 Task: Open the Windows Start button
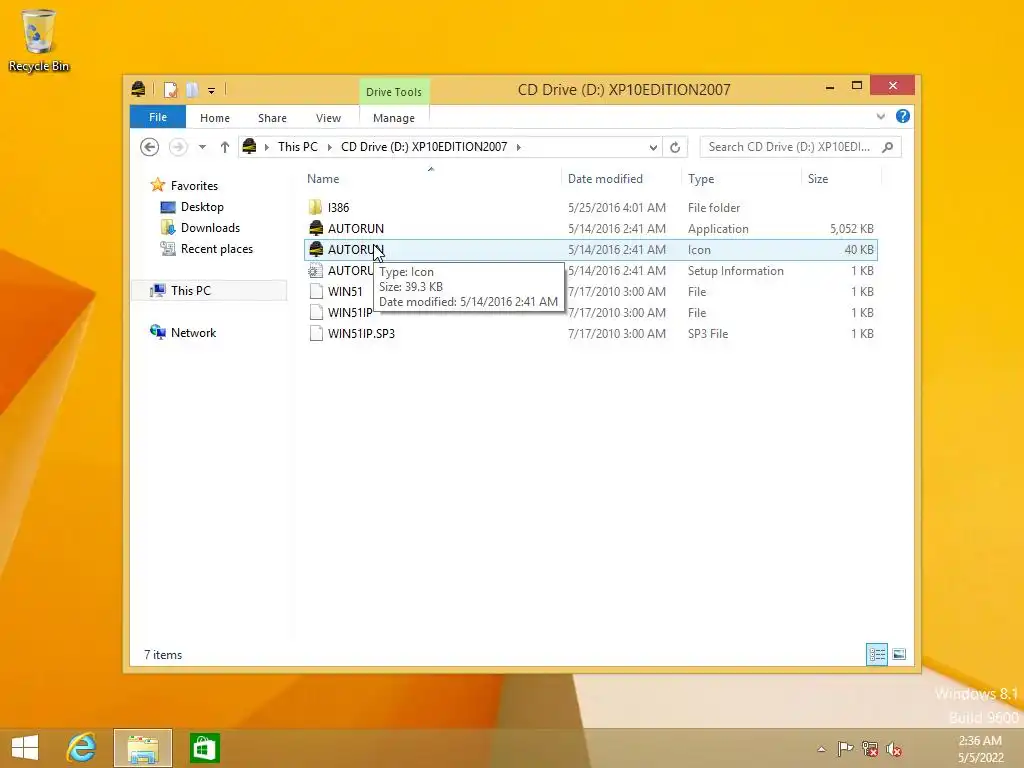pyautogui.click(x=25, y=748)
